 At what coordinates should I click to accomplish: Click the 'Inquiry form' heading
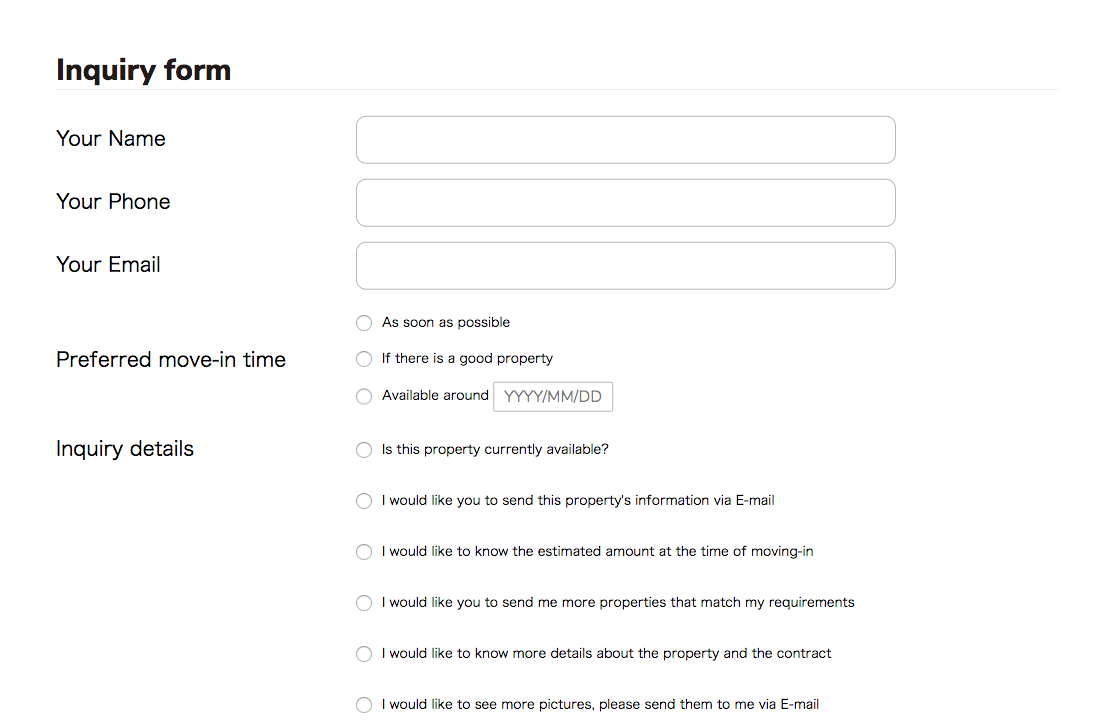click(143, 70)
